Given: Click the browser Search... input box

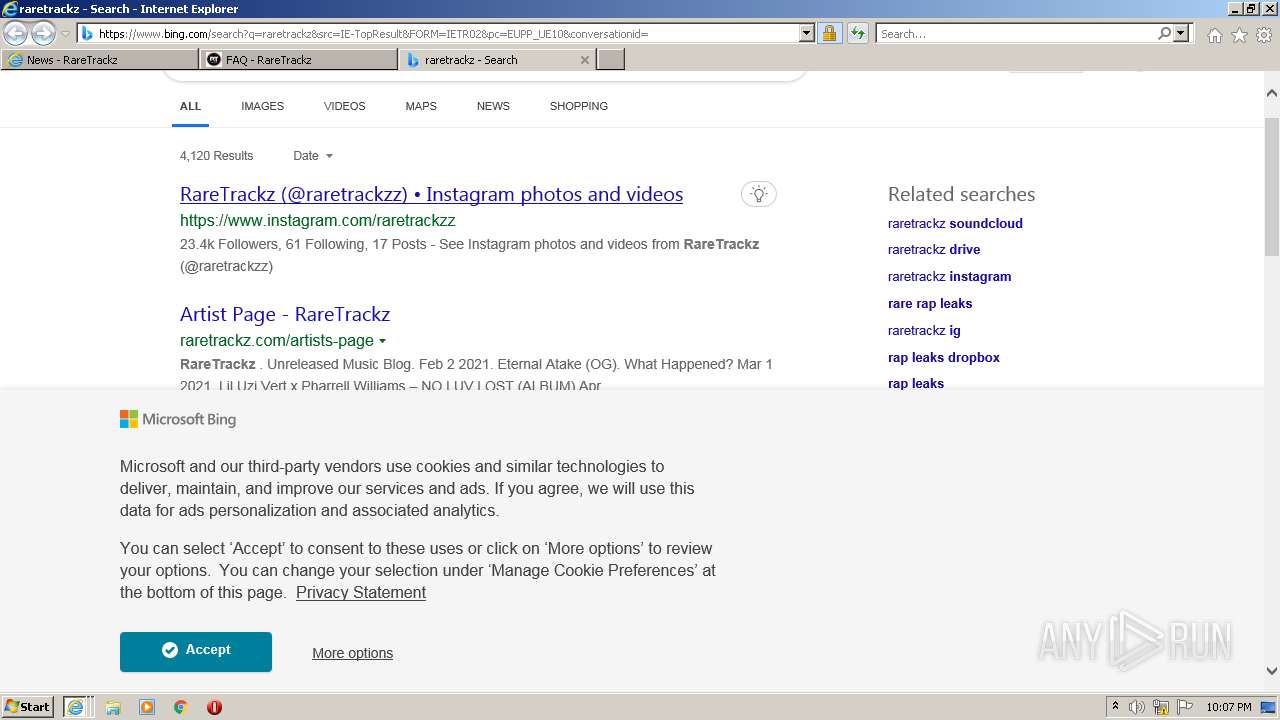Looking at the screenshot, I should (1016, 34).
